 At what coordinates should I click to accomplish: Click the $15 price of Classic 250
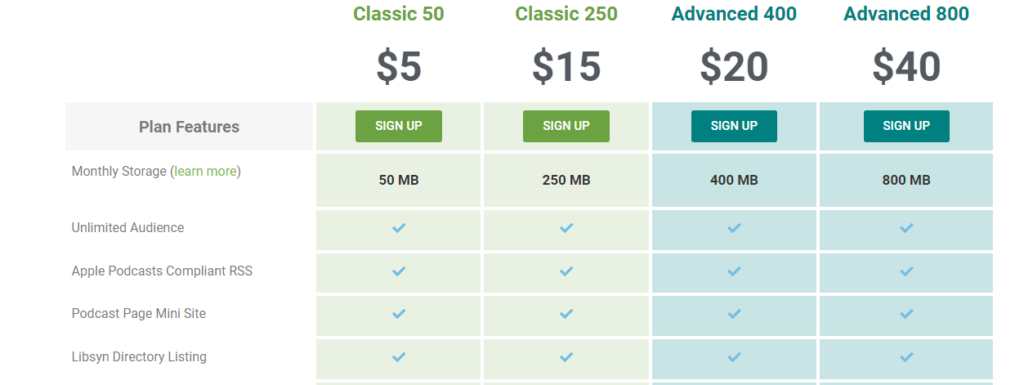click(x=566, y=67)
